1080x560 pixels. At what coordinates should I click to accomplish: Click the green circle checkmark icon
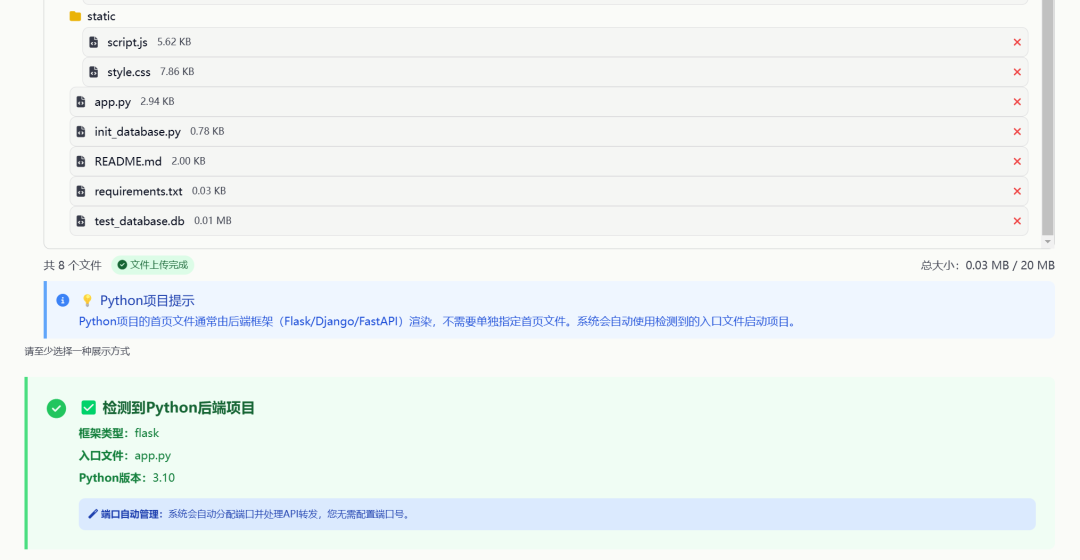pos(56,408)
